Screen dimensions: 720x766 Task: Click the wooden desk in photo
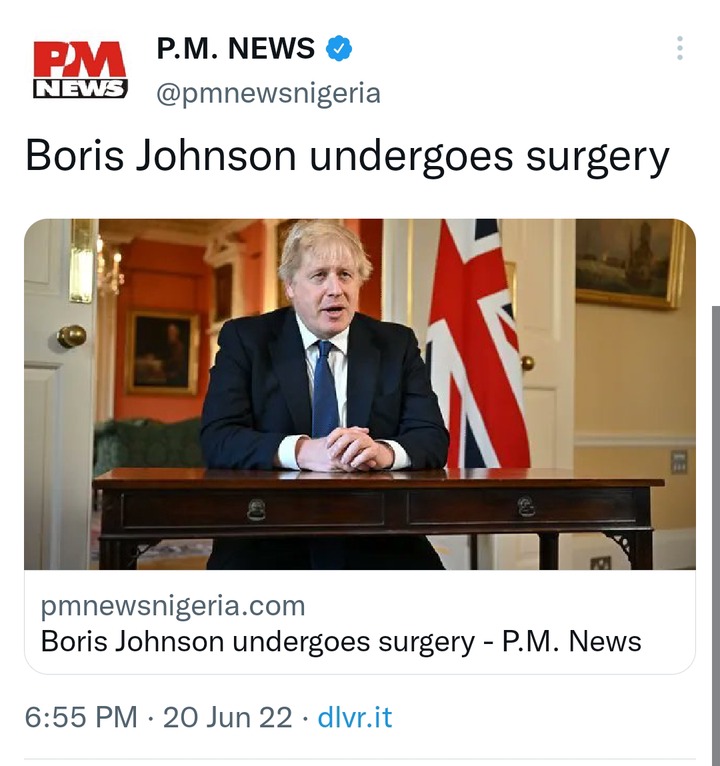(379, 518)
